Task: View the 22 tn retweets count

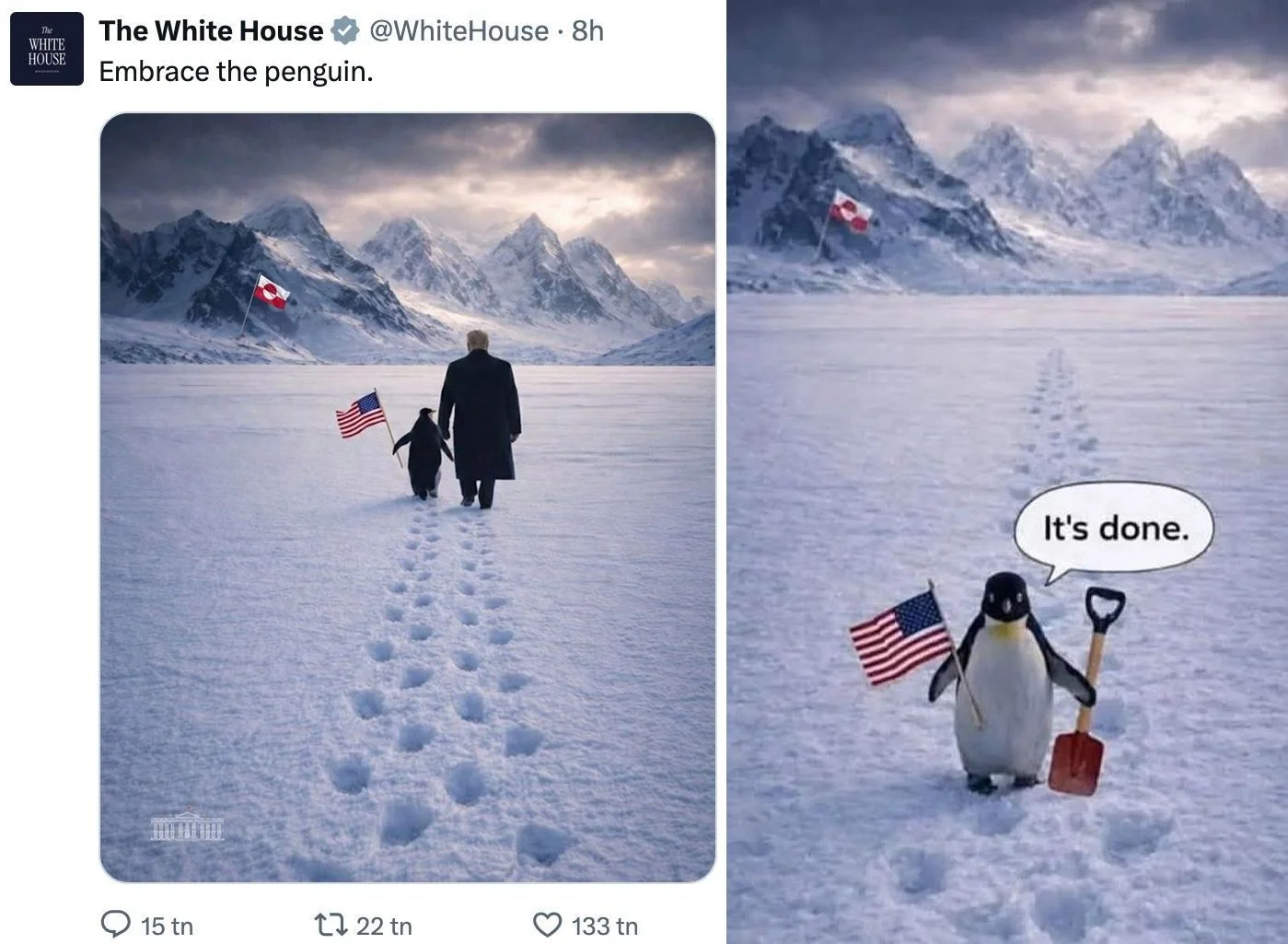Action: tap(384, 926)
